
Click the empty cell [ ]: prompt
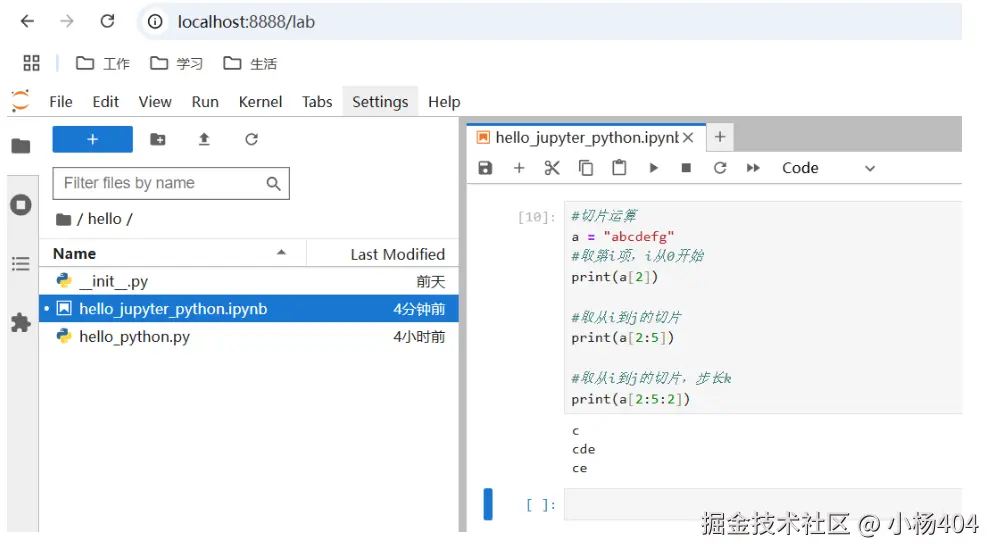541,505
